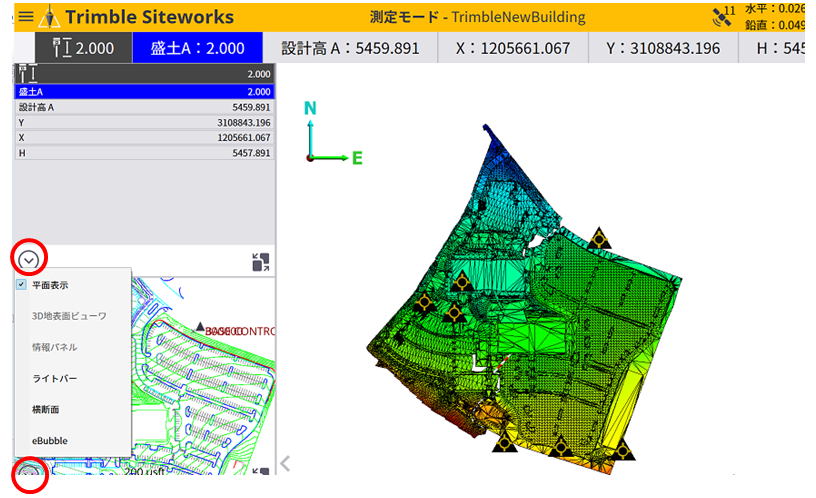Click the 盛土A: 2.000 info bar button
This screenshot has width=816, height=498.
tap(197, 48)
